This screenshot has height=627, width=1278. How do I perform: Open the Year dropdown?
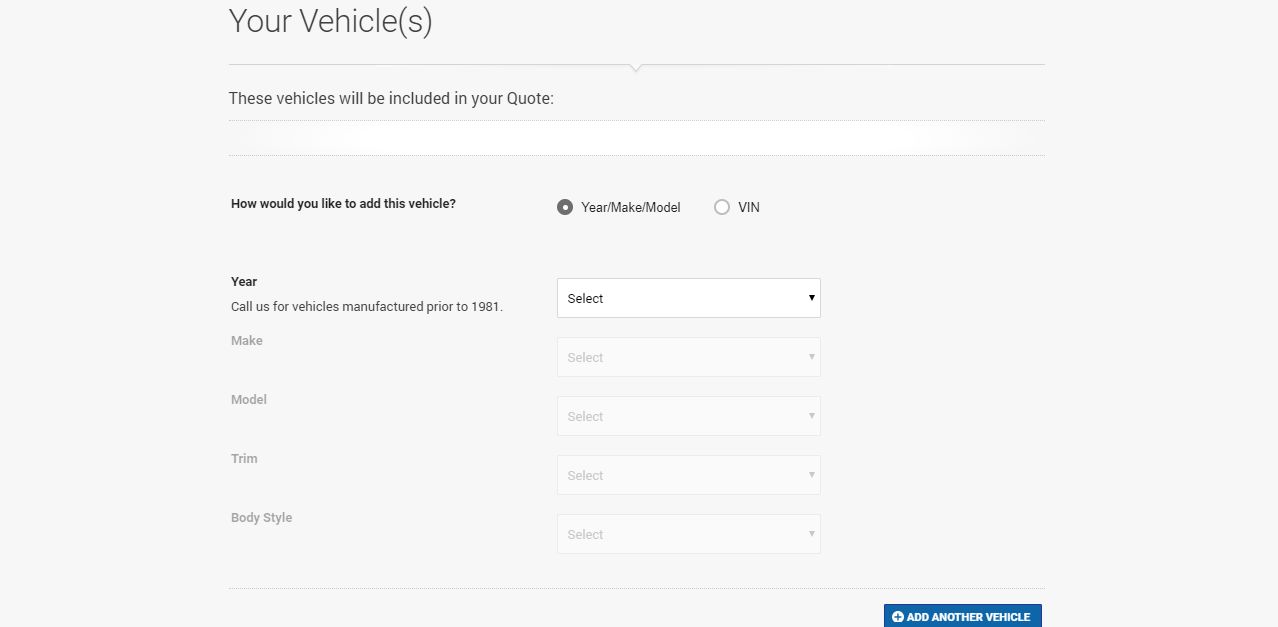pyautogui.click(x=688, y=298)
